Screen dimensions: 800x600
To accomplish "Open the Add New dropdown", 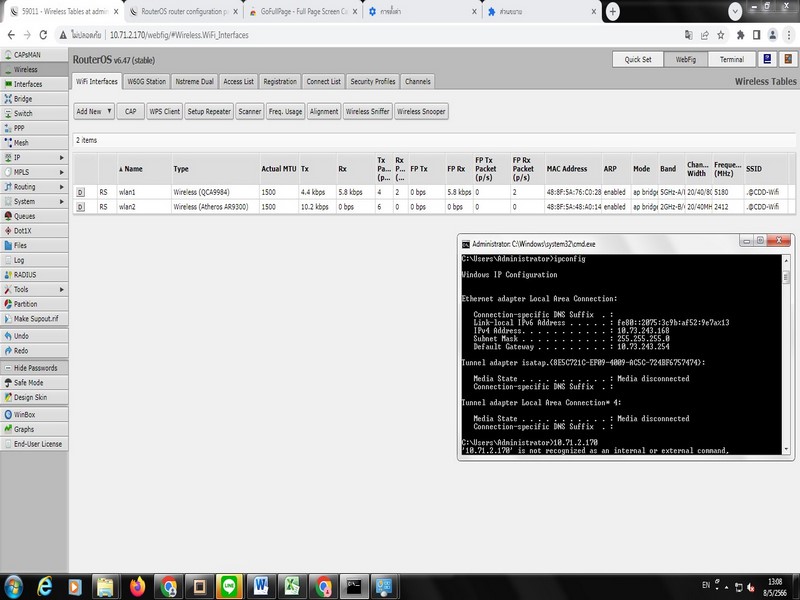I will 94,111.
